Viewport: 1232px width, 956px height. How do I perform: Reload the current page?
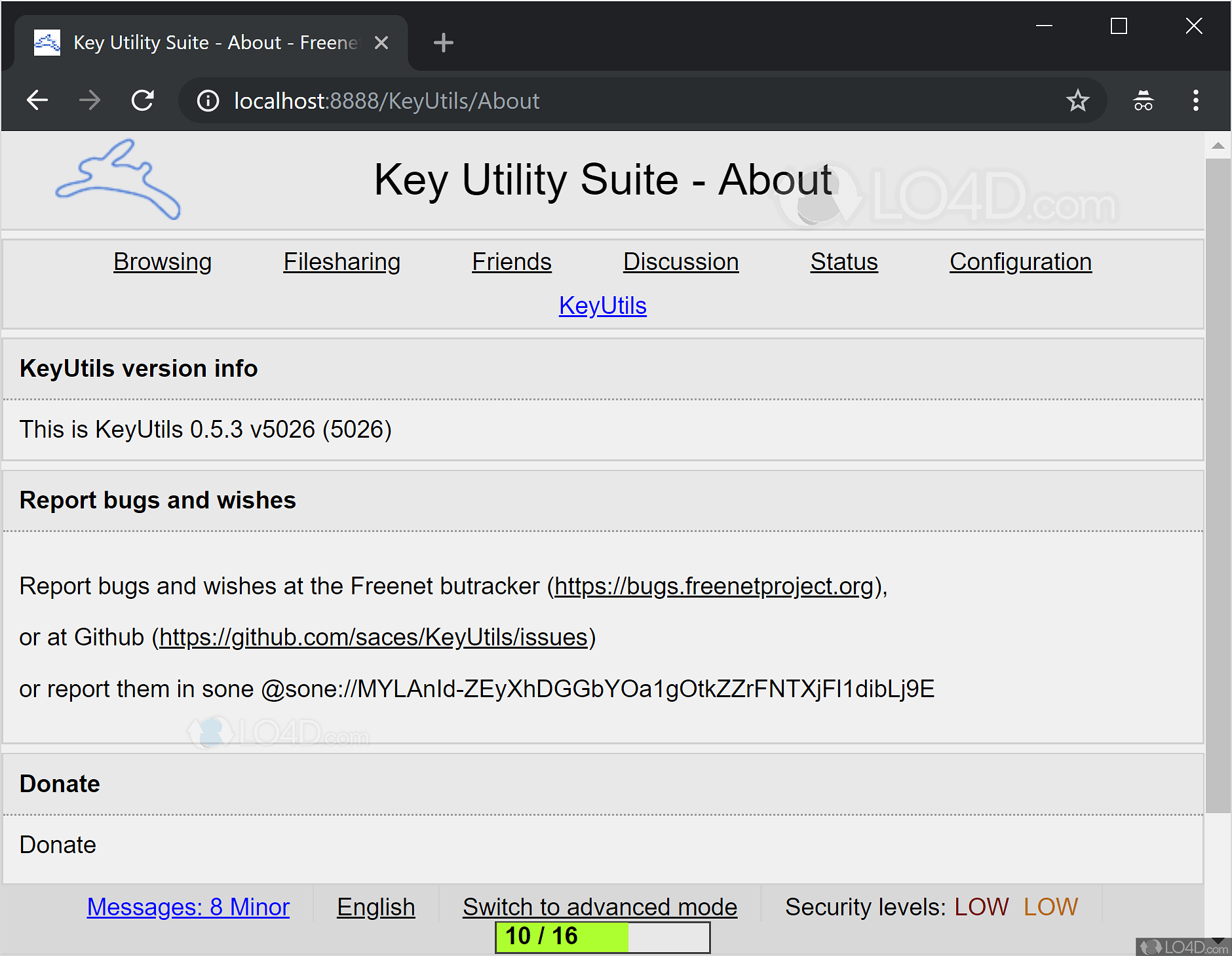(143, 101)
